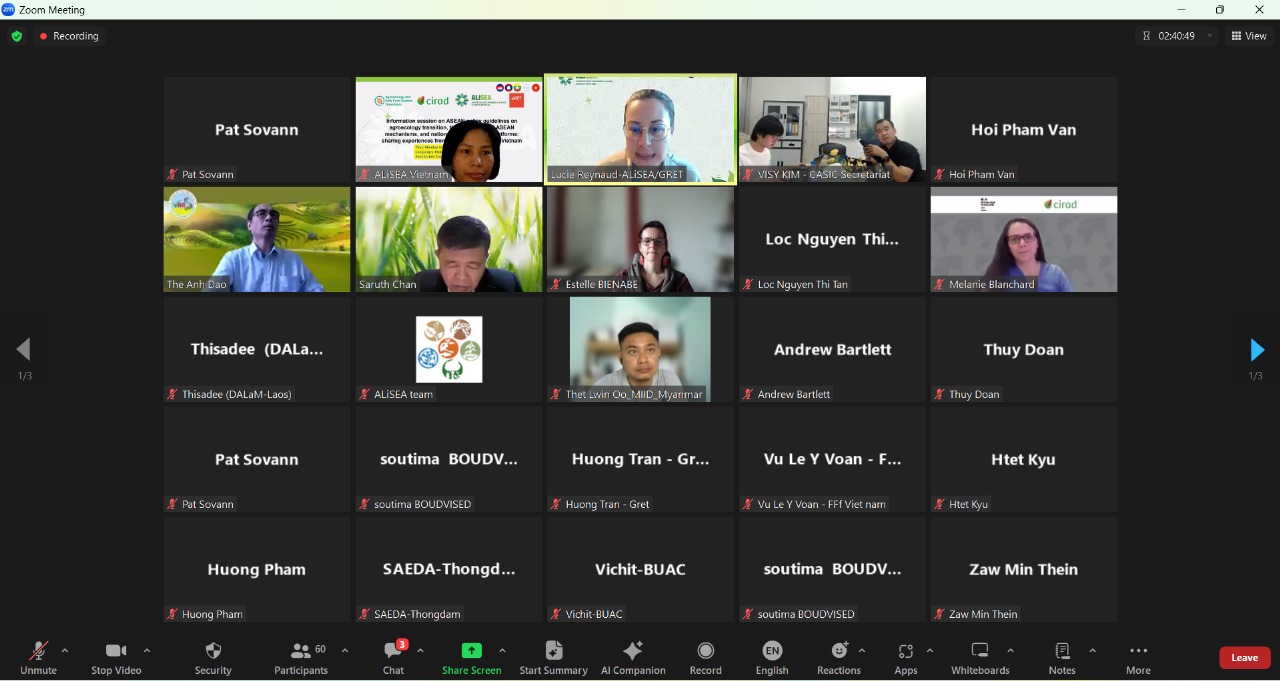Click the red Leave button
1280x681 pixels.
(x=1244, y=658)
